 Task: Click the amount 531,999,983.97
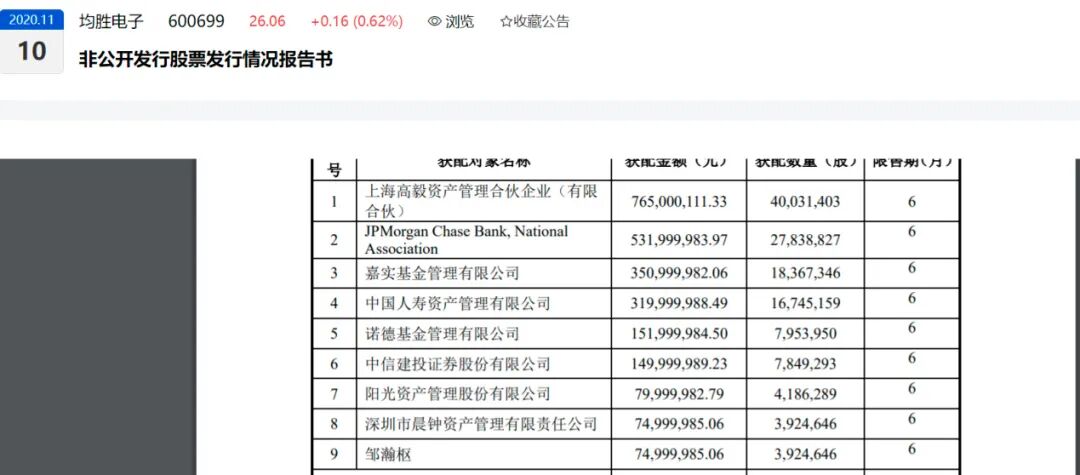678,240
